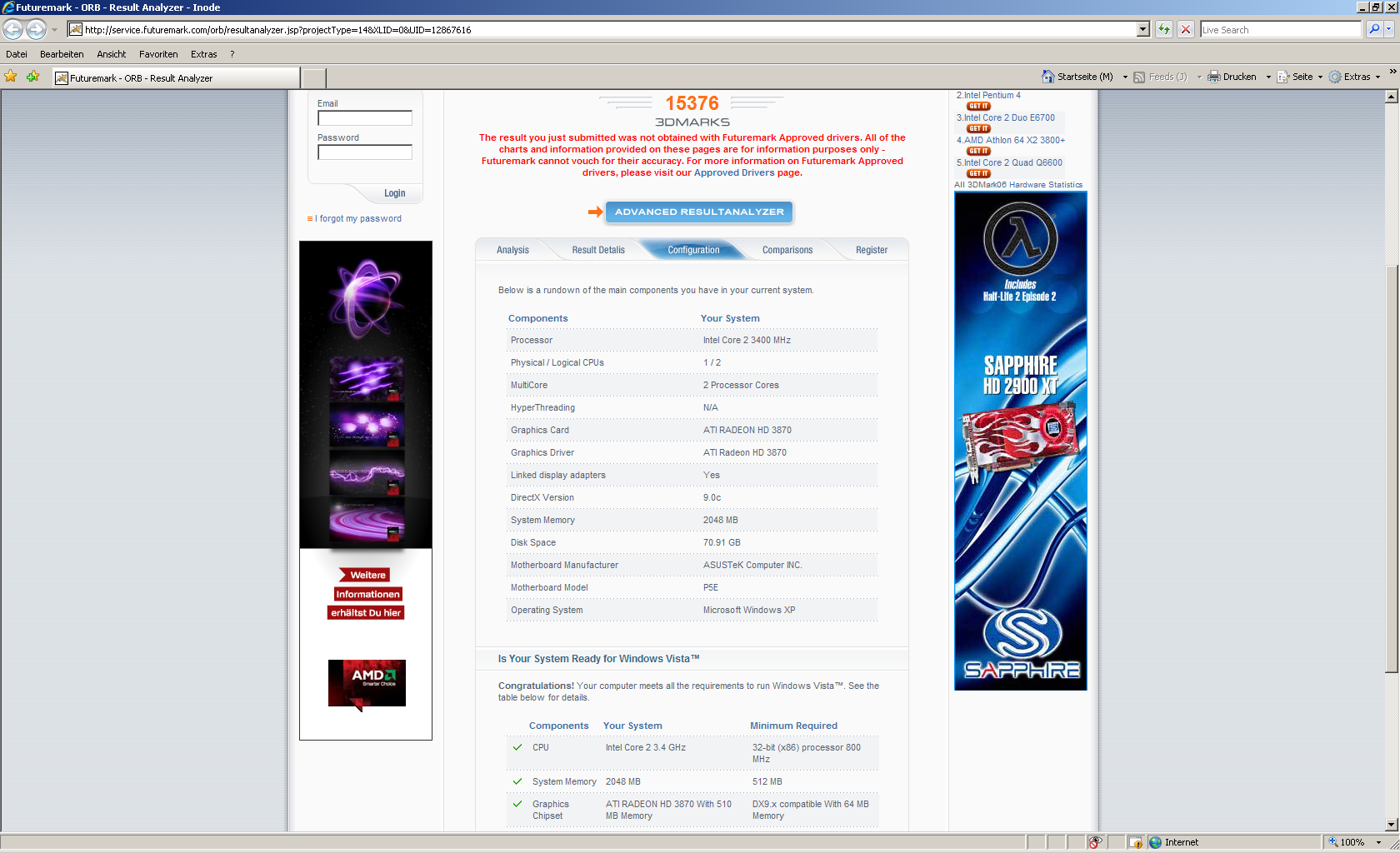Open All 3DMark06 Hardware Statistics link
The height and width of the screenshot is (853, 1400).
tap(1018, 185)
